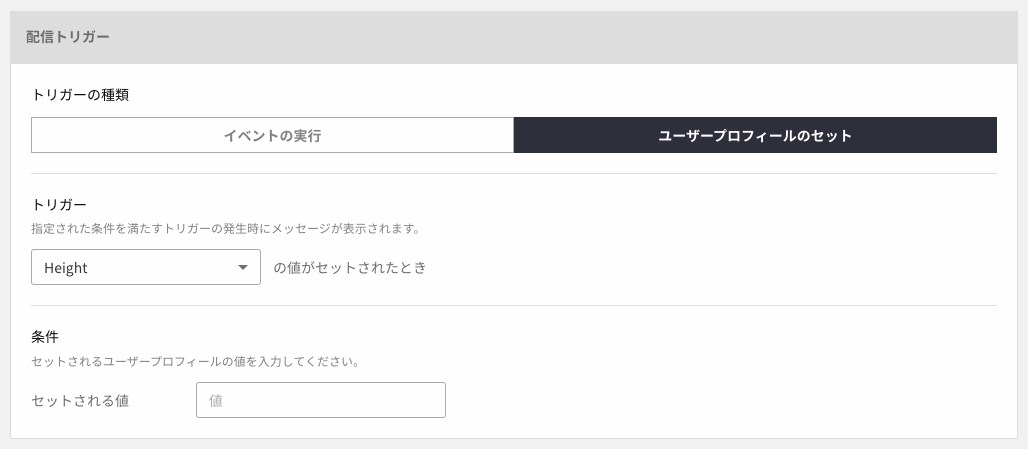Click the 条件 section heading

coord(45,337)
